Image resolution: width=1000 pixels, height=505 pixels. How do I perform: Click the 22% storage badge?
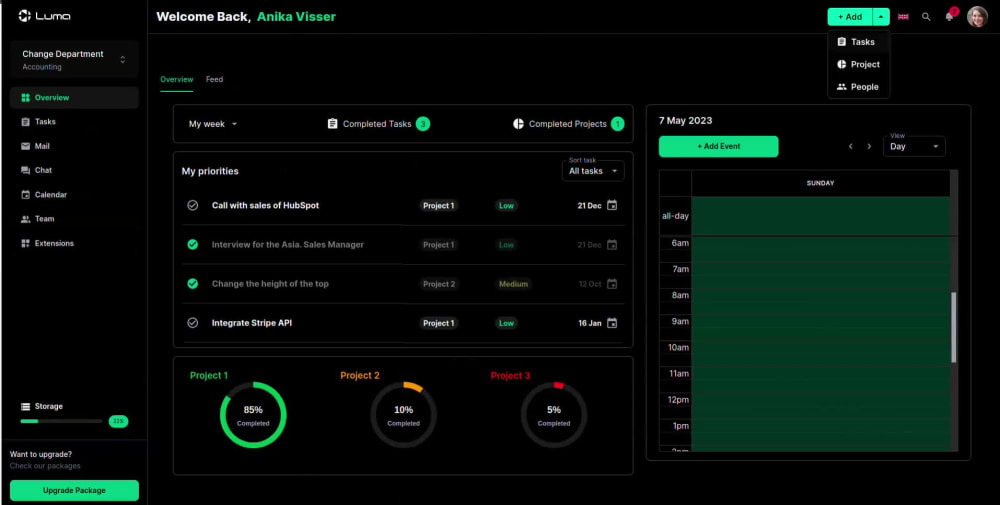[x=118, y=421]
